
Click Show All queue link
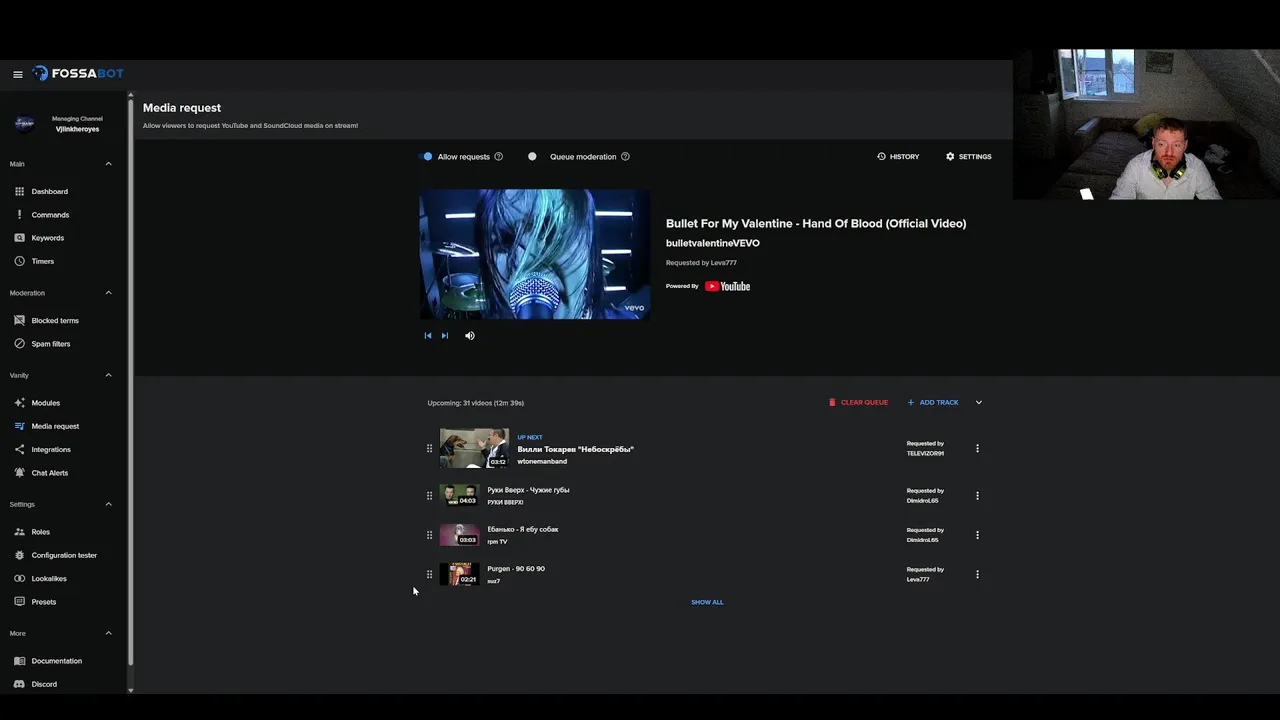click(707, 602)
